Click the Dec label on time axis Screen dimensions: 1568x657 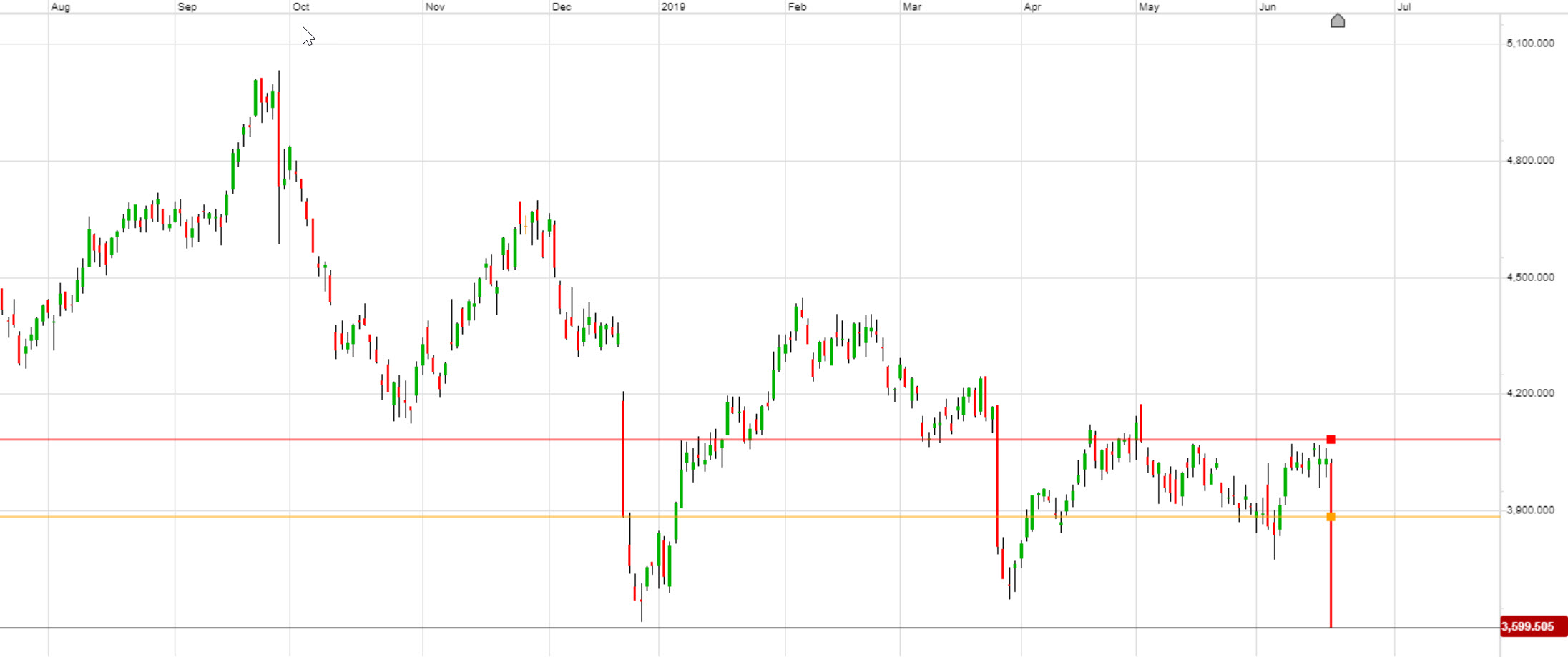click(x=562, y=7)
